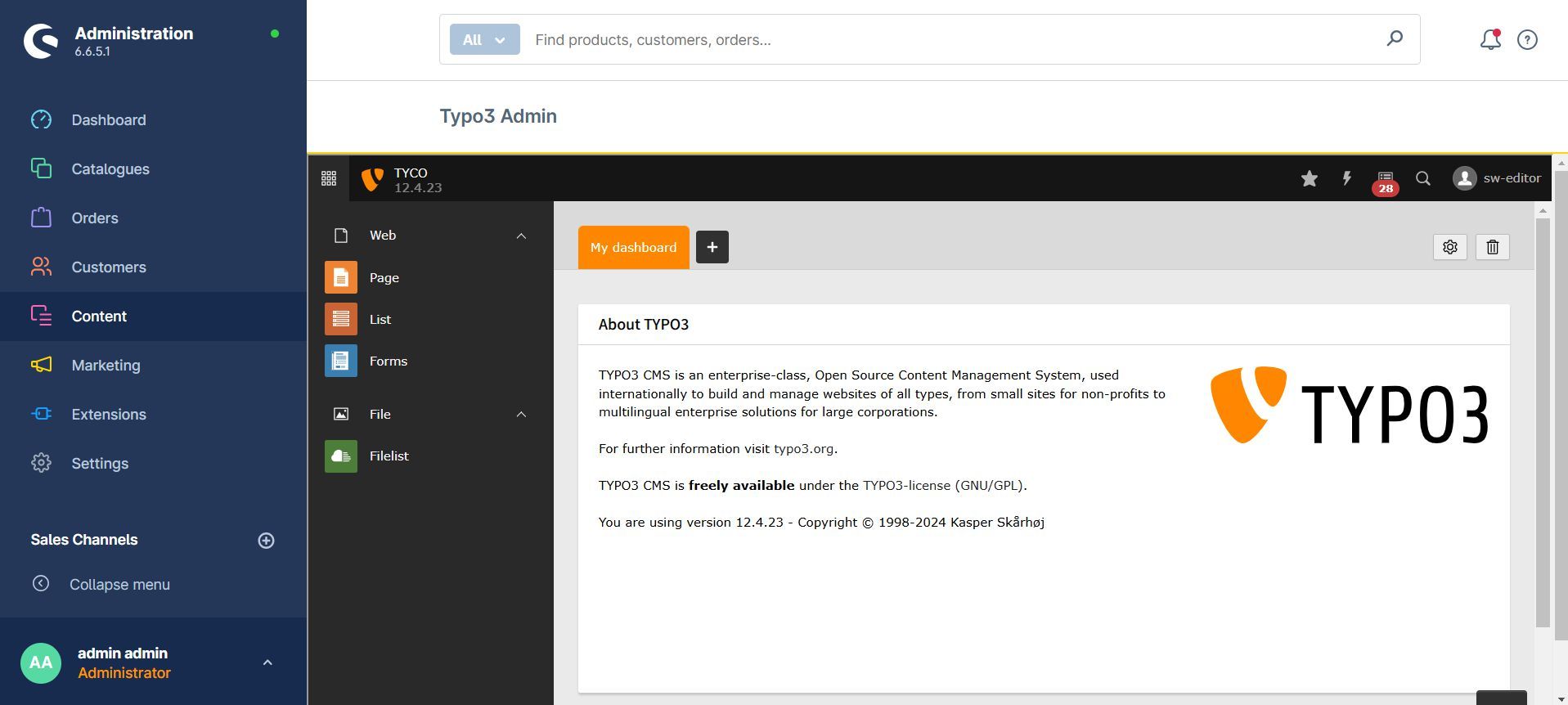The width and height of the screenshot is (1568, 705).
Task: Click the AA user avatar
Action: 41,662
